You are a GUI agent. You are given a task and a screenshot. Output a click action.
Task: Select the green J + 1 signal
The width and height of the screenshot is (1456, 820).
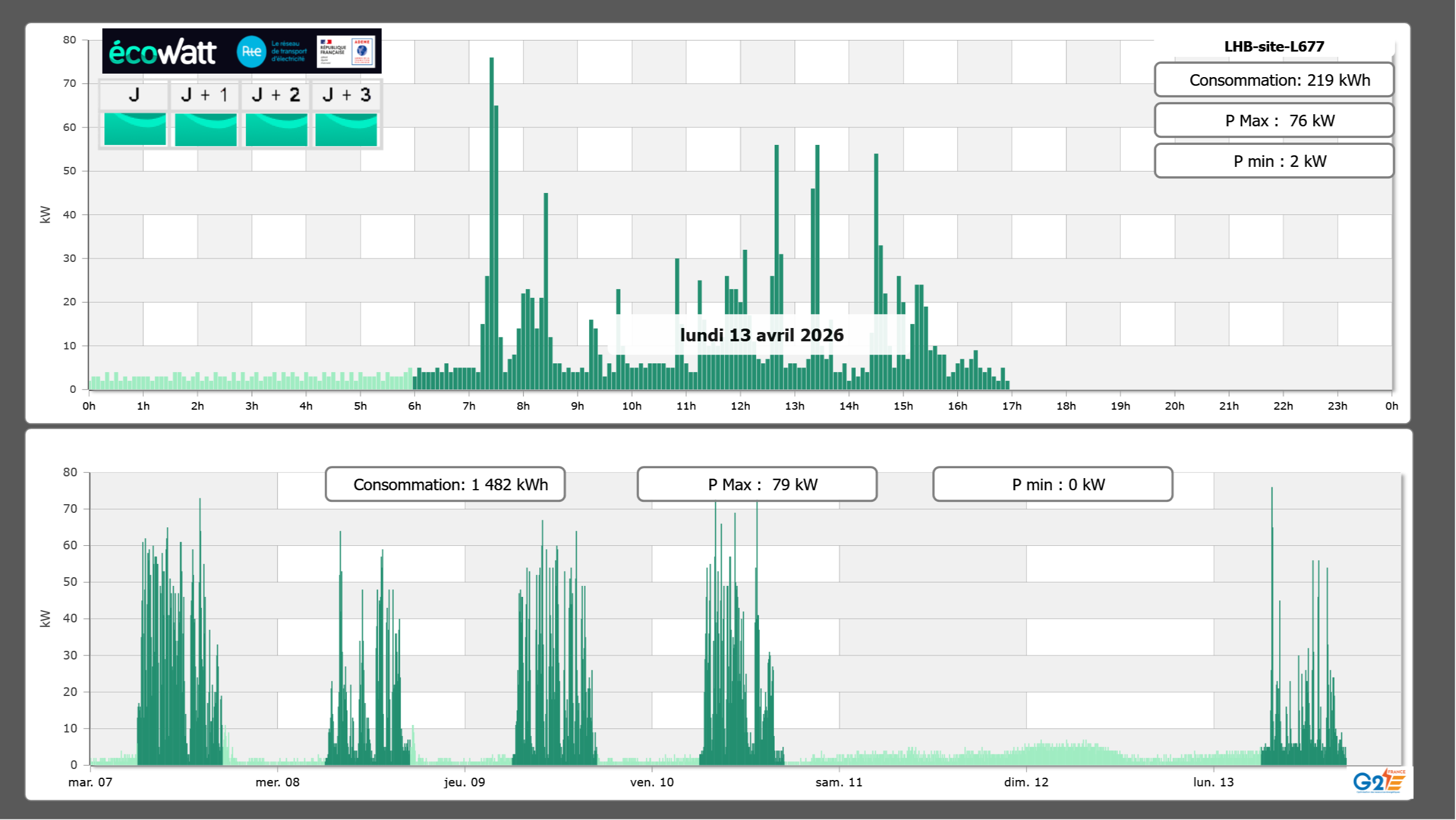205,129
